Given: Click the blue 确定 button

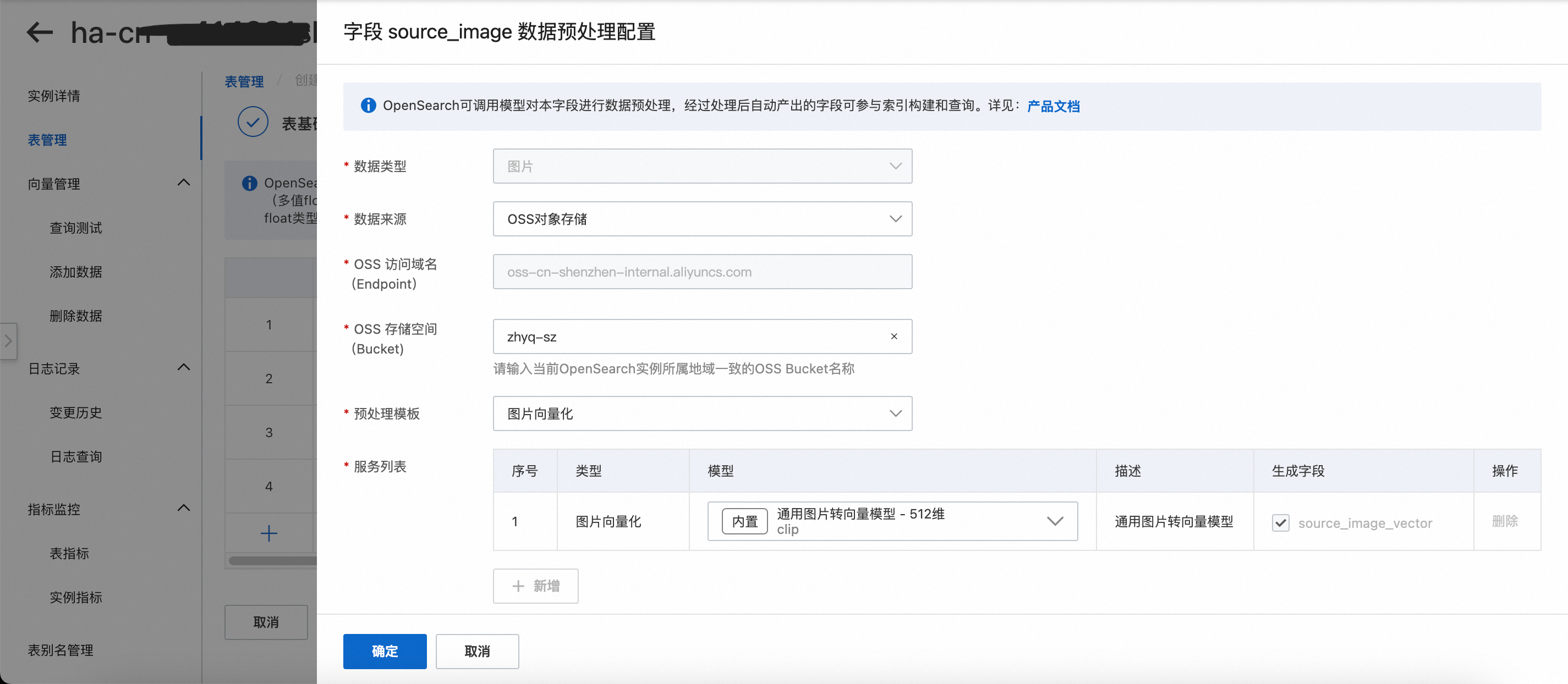Looking at the screenshot, I should (x=384, y=651).
